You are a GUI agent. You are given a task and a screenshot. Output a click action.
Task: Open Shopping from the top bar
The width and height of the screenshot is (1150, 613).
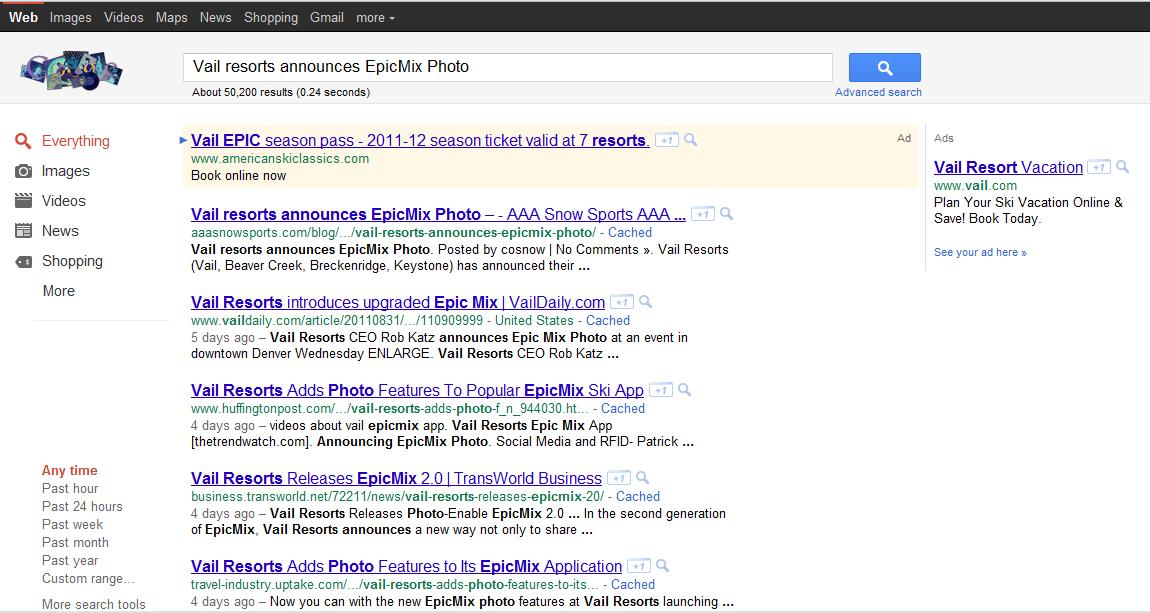coord(271,18)
